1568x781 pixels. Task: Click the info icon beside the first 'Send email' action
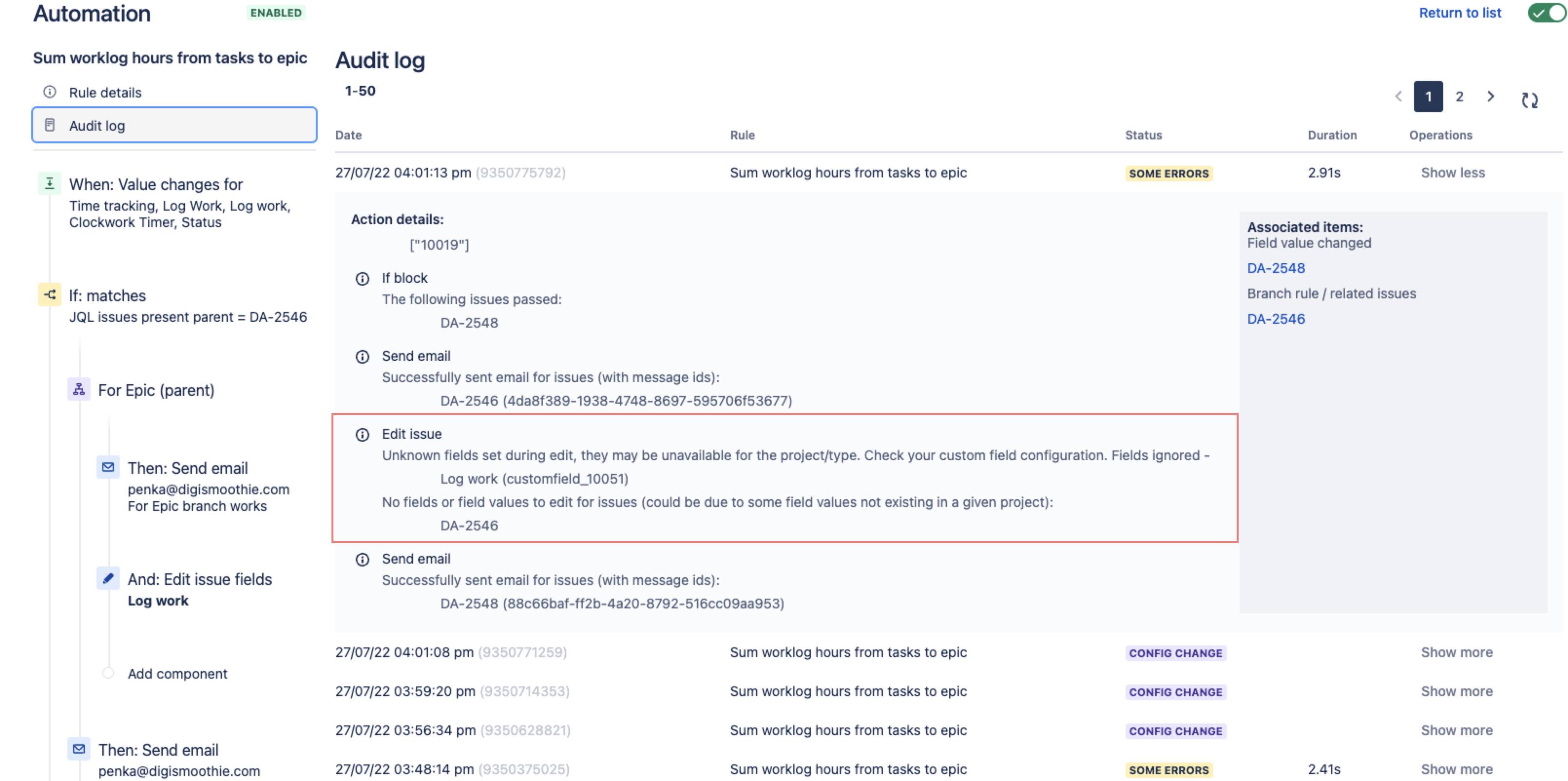[x=362, y=356]
